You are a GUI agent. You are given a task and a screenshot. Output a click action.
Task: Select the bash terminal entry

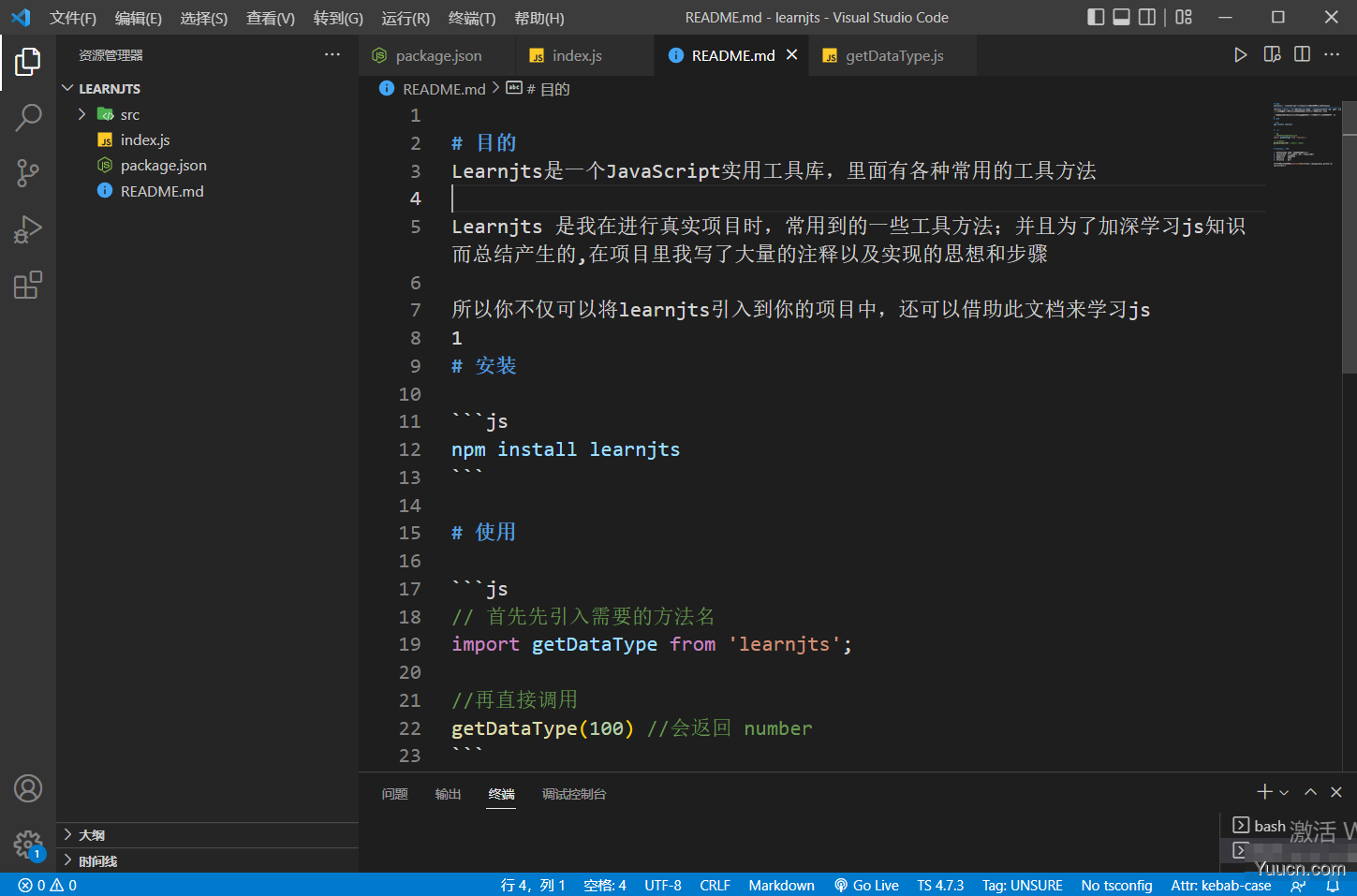click(x=1260, y=826)
